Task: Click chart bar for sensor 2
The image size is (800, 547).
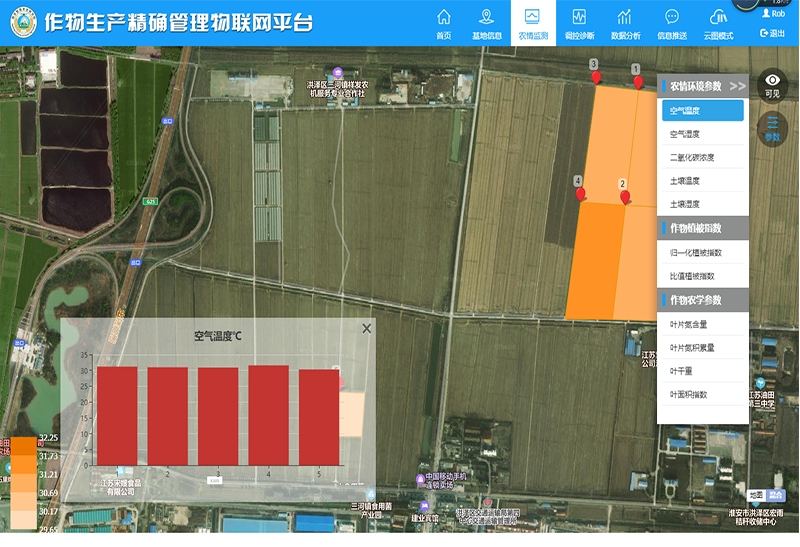Action: tap(167, 416)
